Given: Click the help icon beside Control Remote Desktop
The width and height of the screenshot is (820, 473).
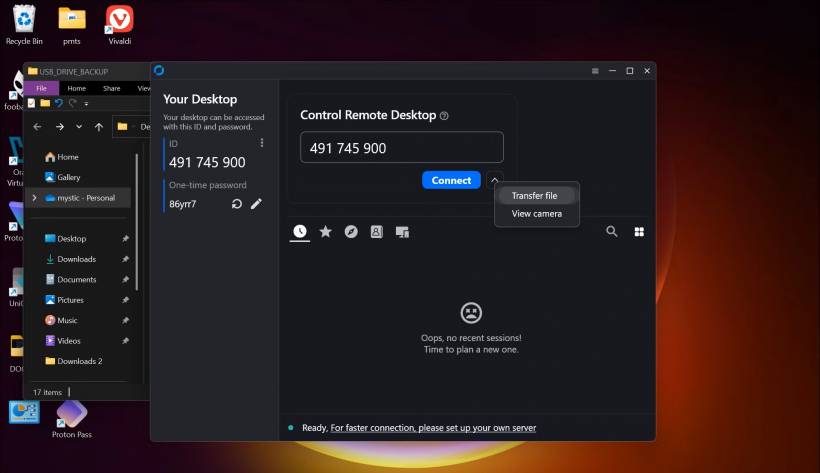Looking at the screenshot, I should (444, 116).
